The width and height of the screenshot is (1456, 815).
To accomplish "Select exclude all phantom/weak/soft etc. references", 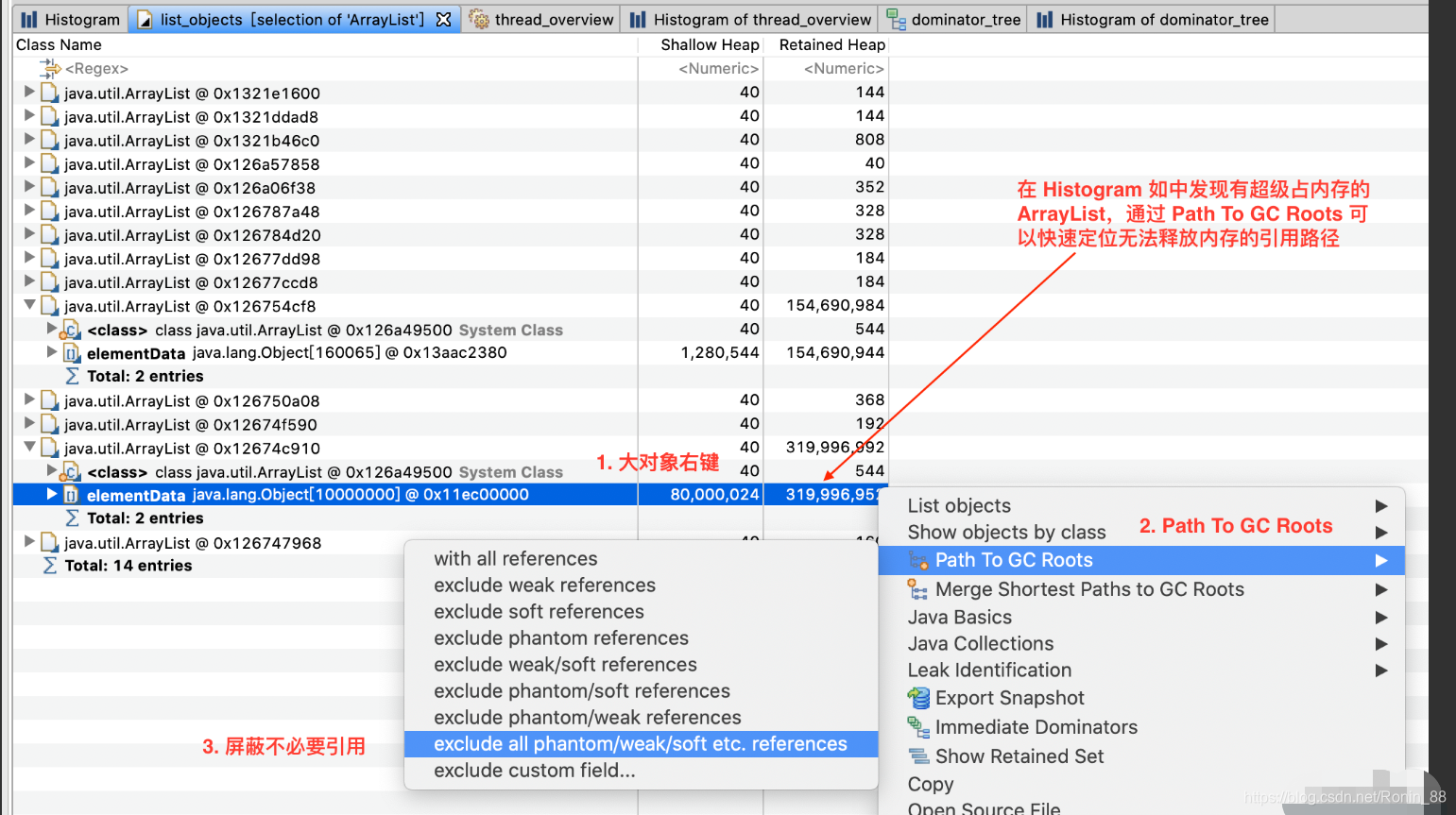I will pos(641,743).
